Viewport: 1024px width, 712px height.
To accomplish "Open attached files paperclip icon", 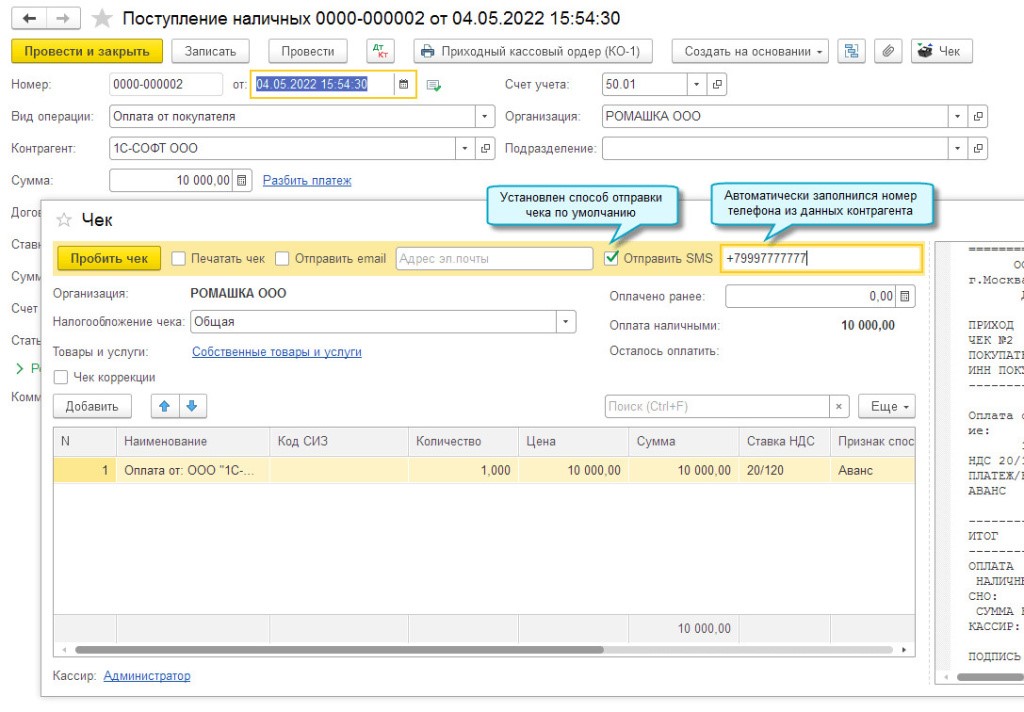I will [x=888, y=51].
